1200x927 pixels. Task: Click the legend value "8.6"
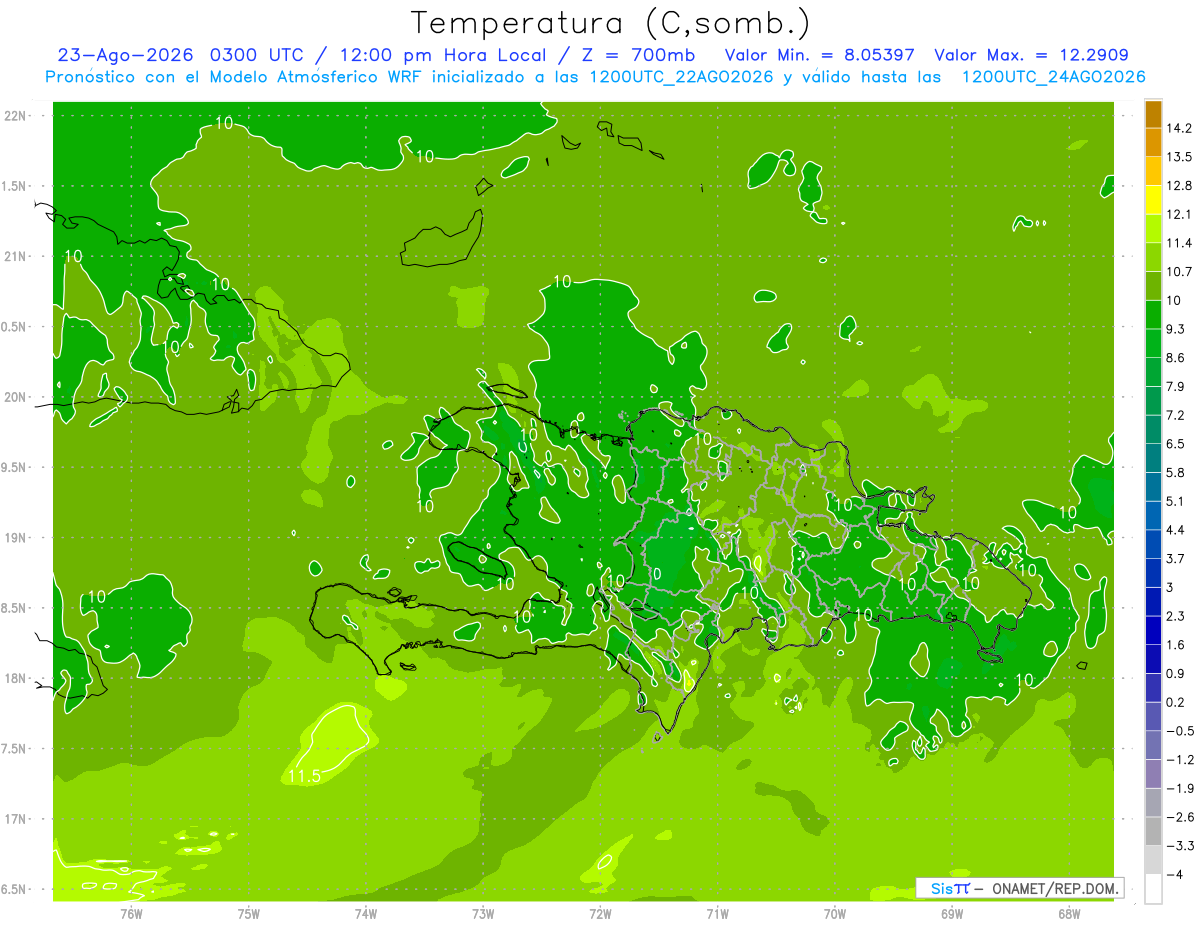tap(1175, 357)
